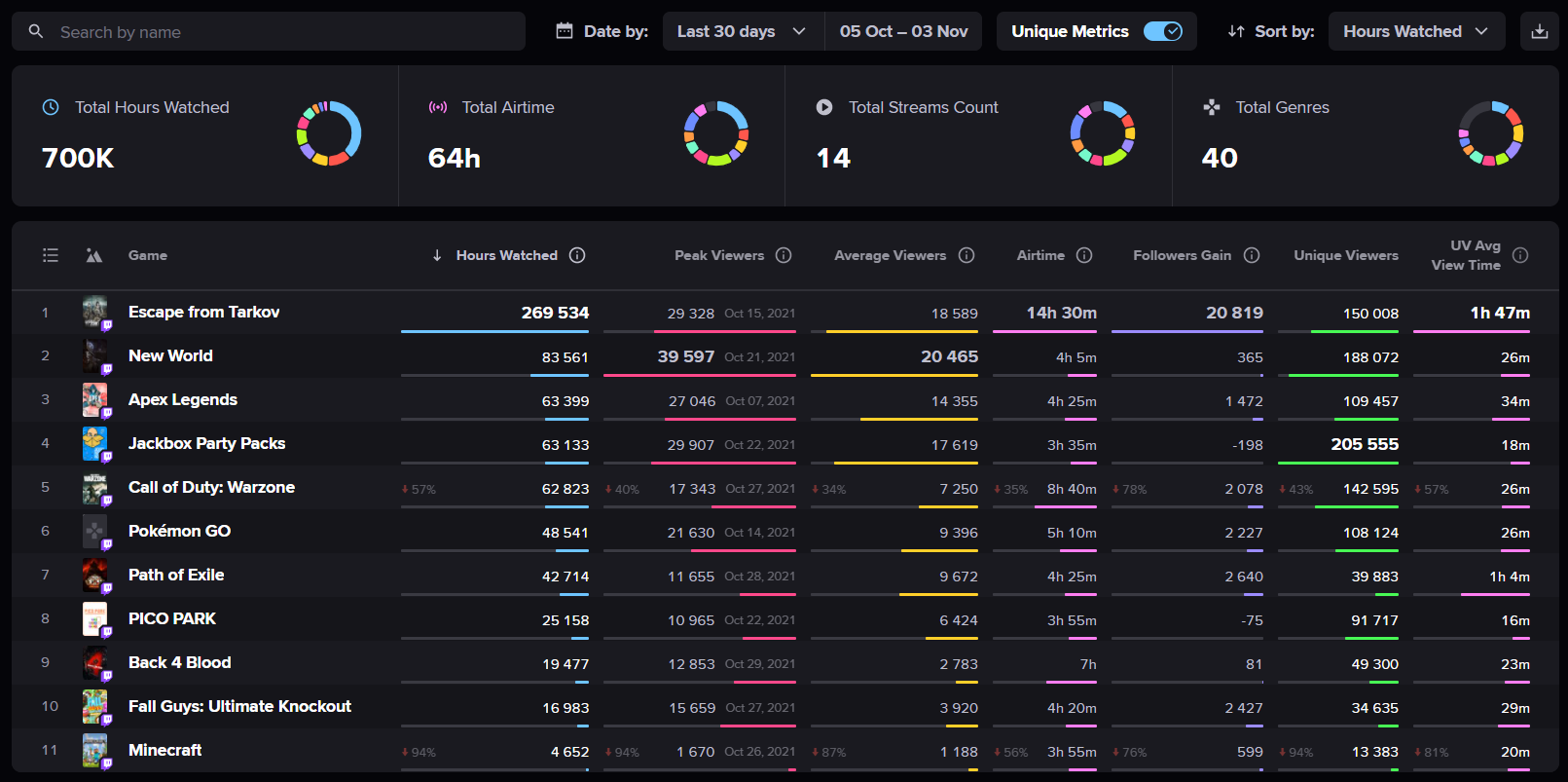This screenshot has width=1568, height=782.
Task: Open the Last 30 days dropdown
Action: coord(743,31)
